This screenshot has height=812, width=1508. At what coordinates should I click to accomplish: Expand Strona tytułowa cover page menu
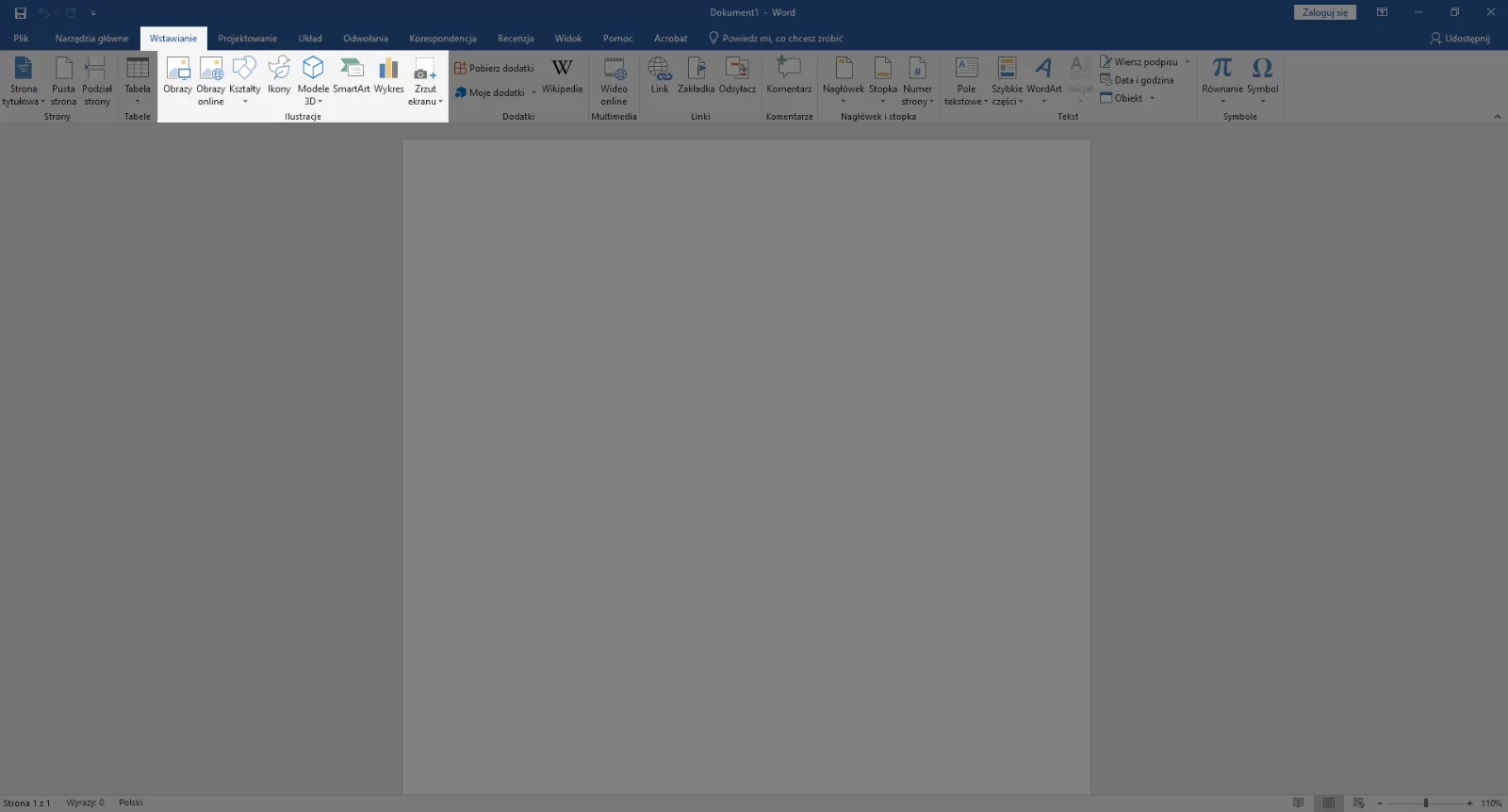pos(24,80)
